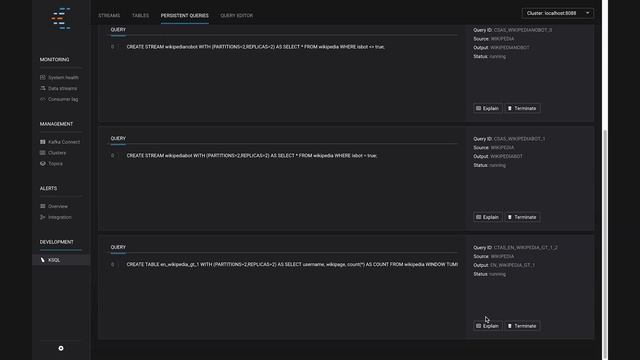This screenshot has height=360, width=640.
Task: Click the CREATE STREAM wikipedianobot query text
Action: tap(256, 47)
